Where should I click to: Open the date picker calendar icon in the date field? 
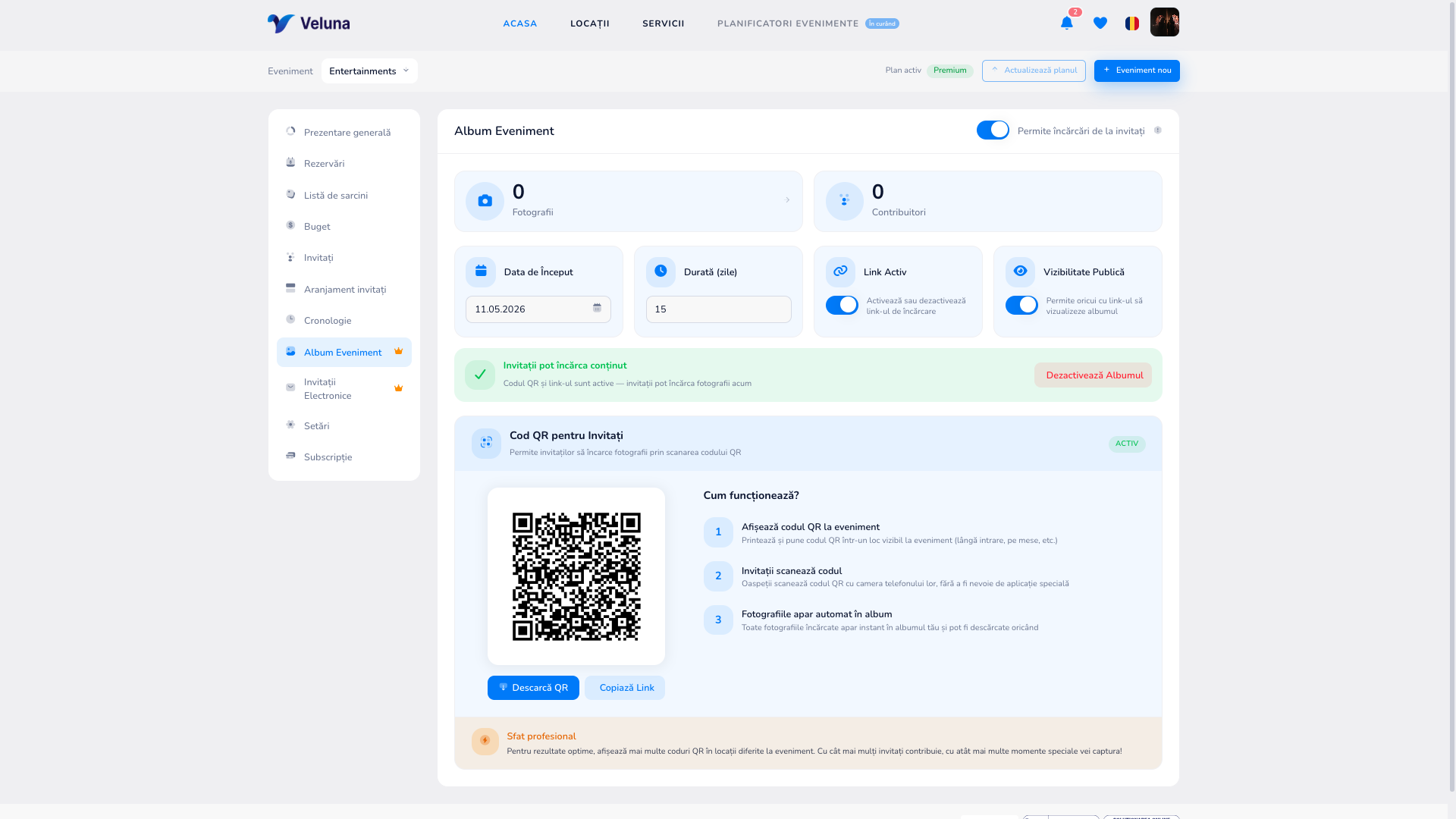point(597,308)
